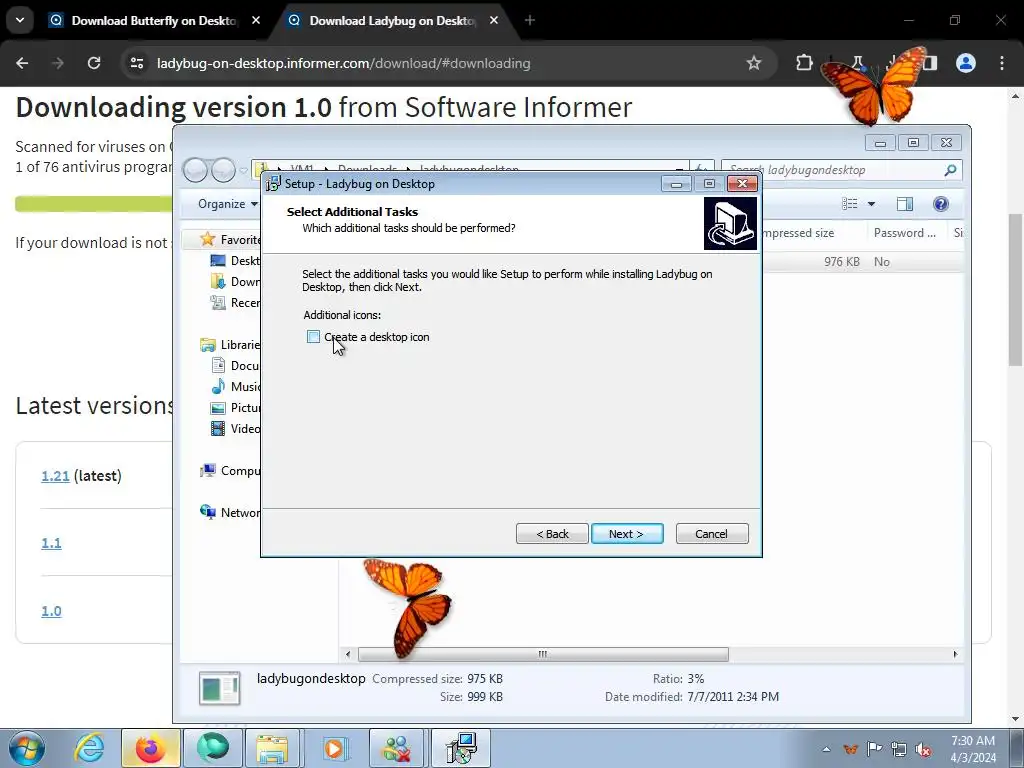Click Explorer horizontal scrollbar right arrow

click(x=955, y=654)
